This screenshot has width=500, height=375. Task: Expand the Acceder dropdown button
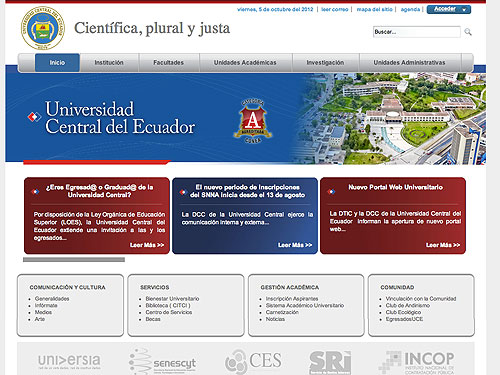pyautogui.click(x=449, y=9)
